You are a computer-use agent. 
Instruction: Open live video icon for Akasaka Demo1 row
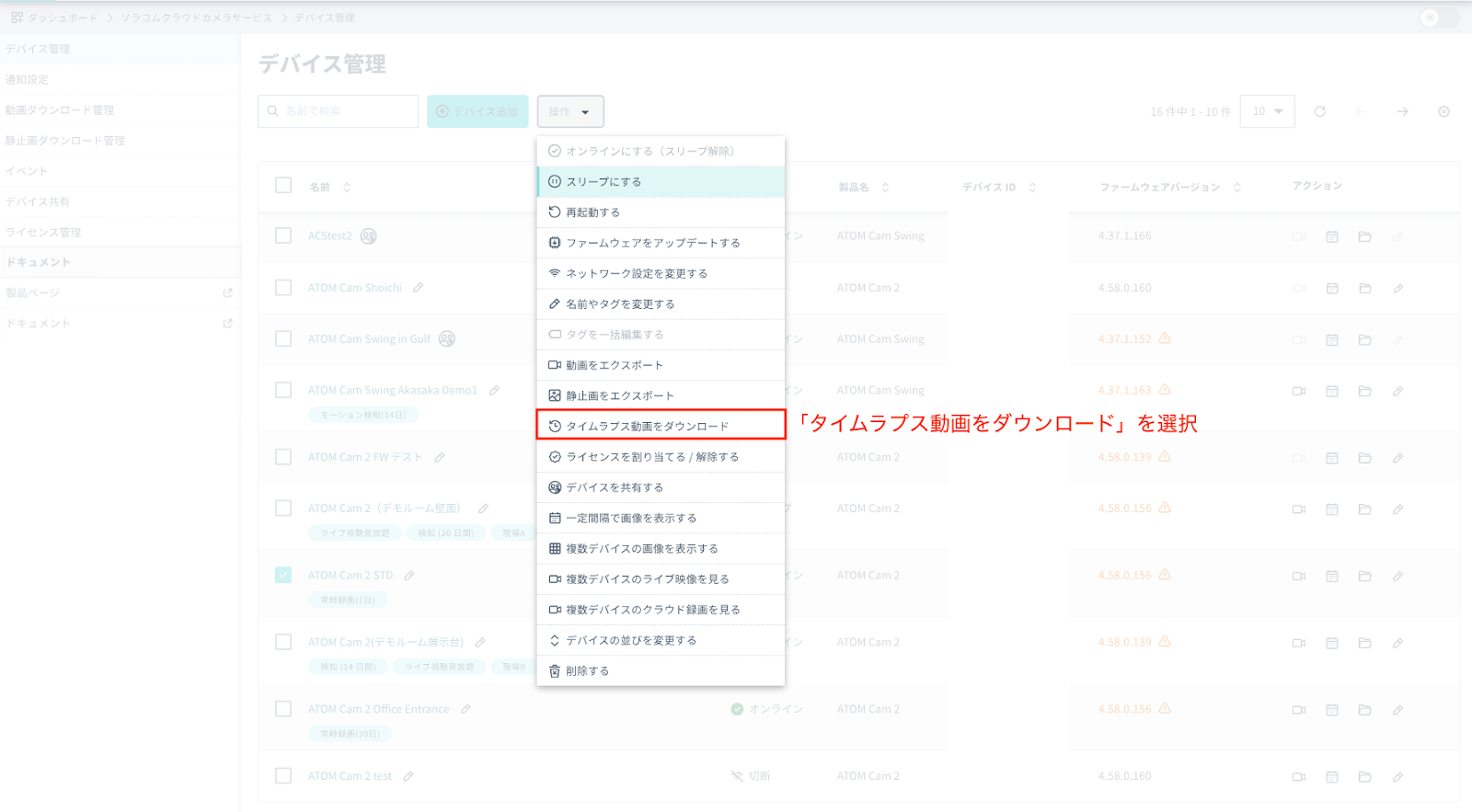pos(1299,391)
